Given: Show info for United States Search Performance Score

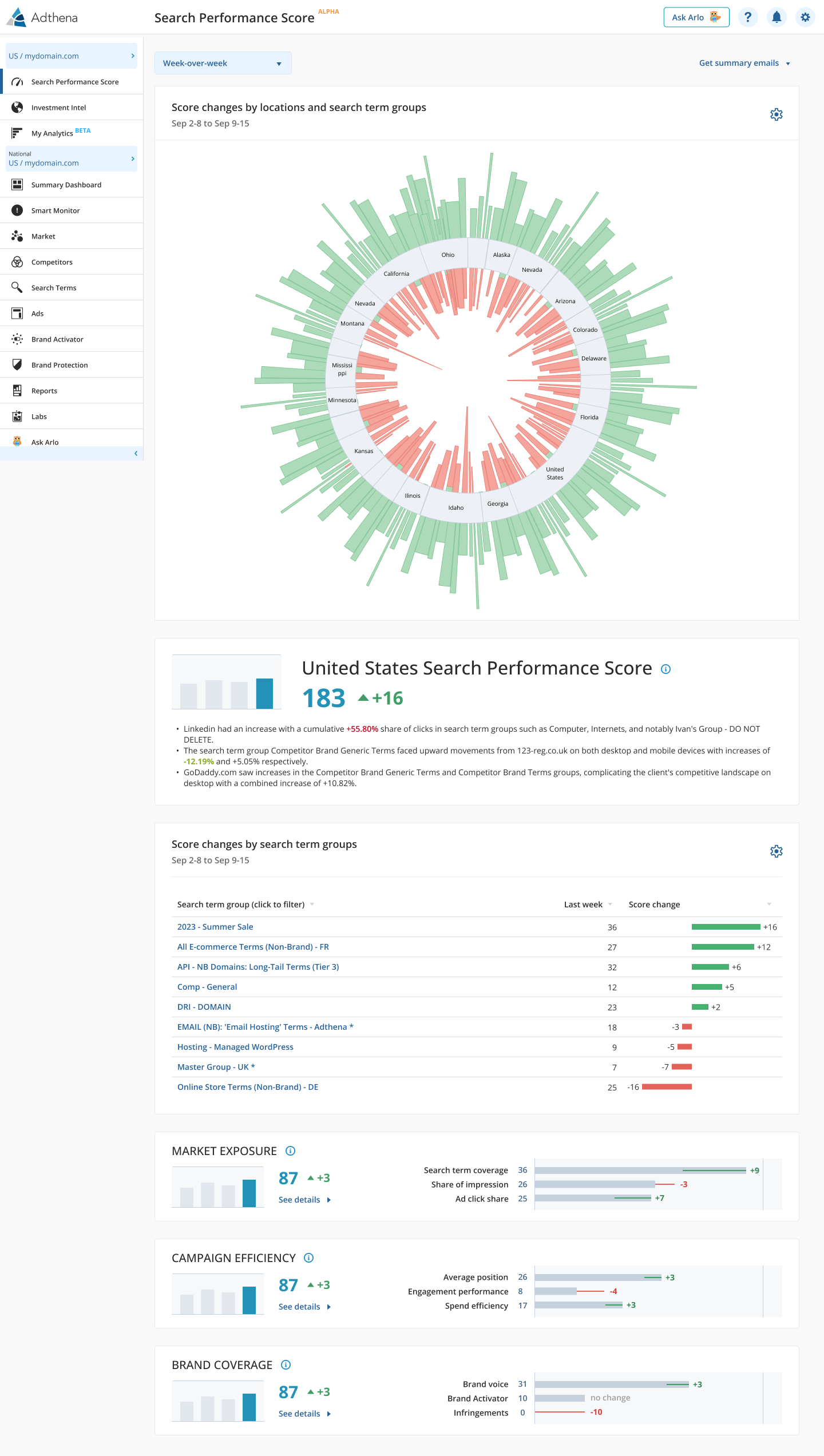Looking at the screenshot, I should click(665, 669).
